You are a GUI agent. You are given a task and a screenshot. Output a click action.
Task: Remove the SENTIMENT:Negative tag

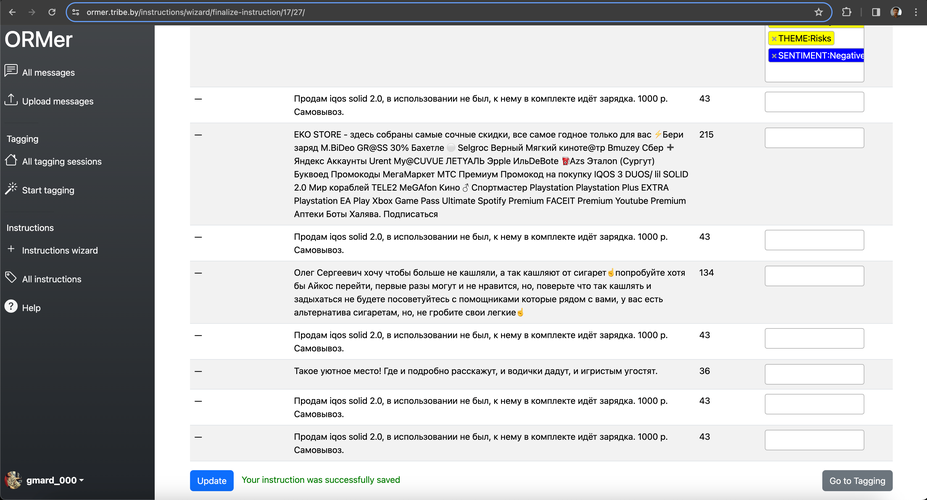tap(773, 56)
